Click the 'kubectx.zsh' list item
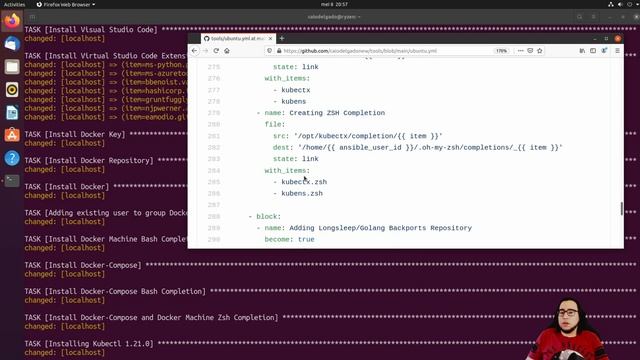Screen dimensions: 640x360 [304, 182]
